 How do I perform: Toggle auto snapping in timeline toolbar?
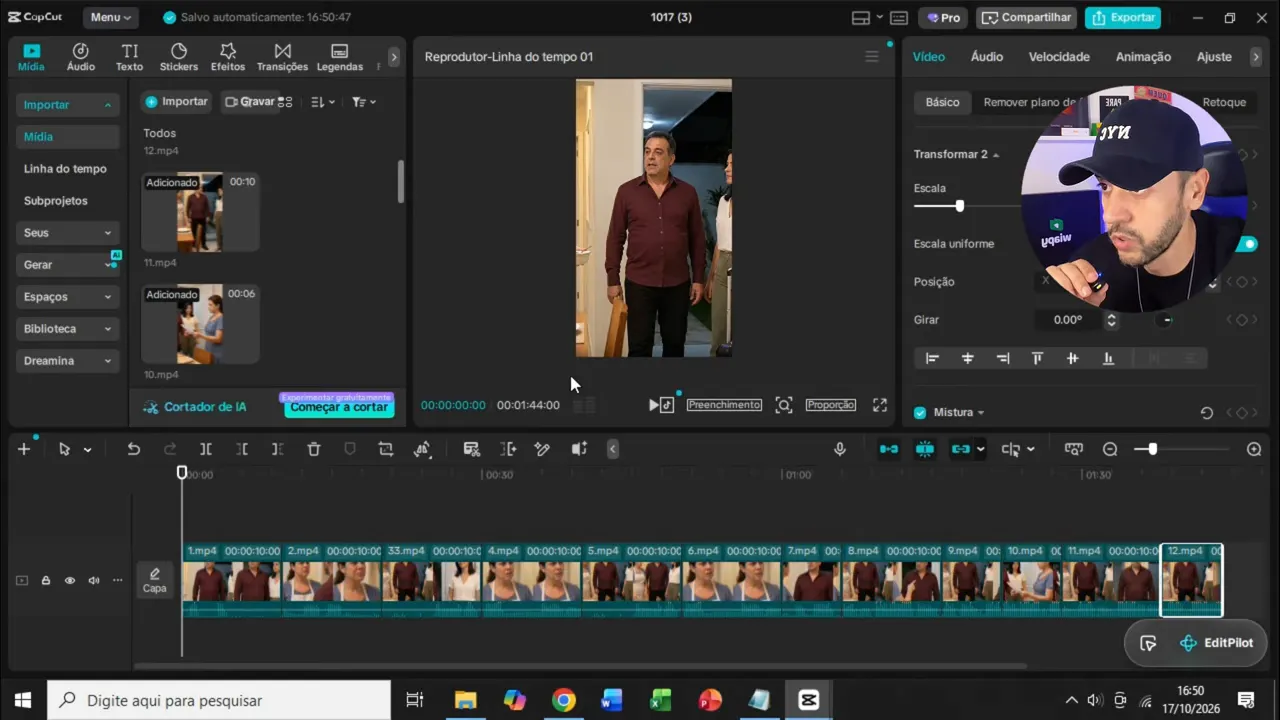point(924,450)
